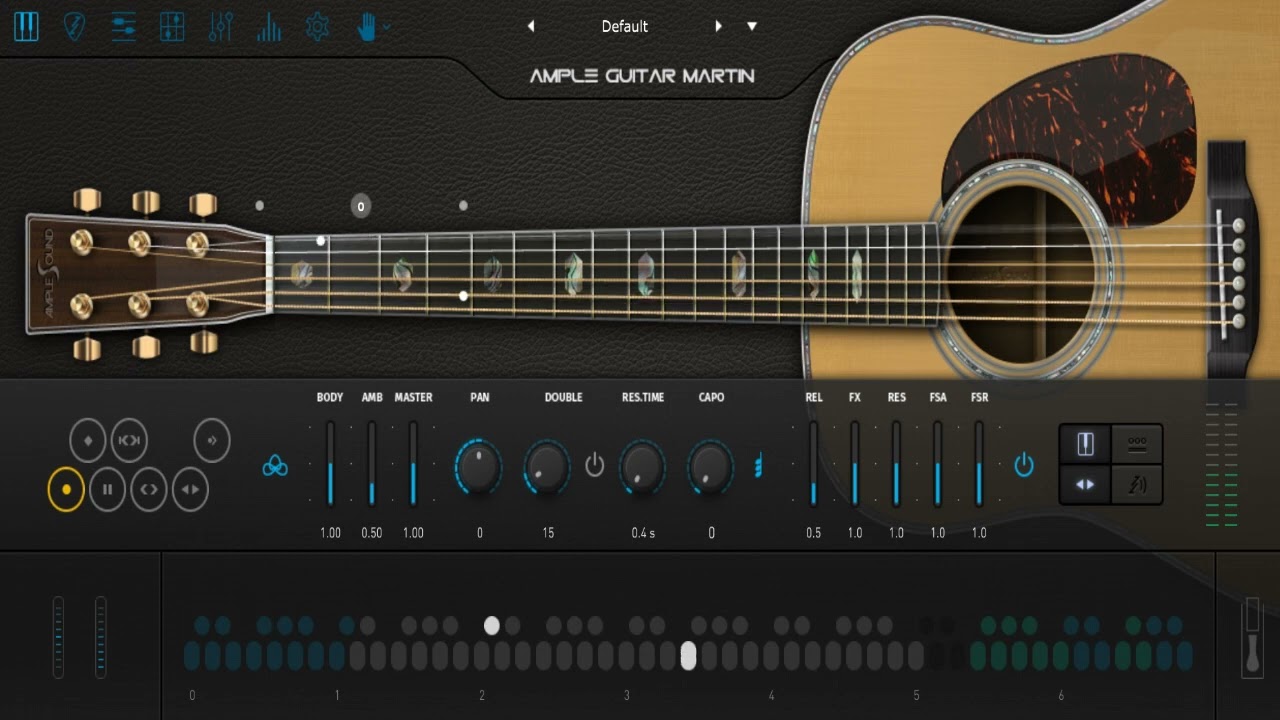Open the preset dropdown triangle

(x=752, y=26)
